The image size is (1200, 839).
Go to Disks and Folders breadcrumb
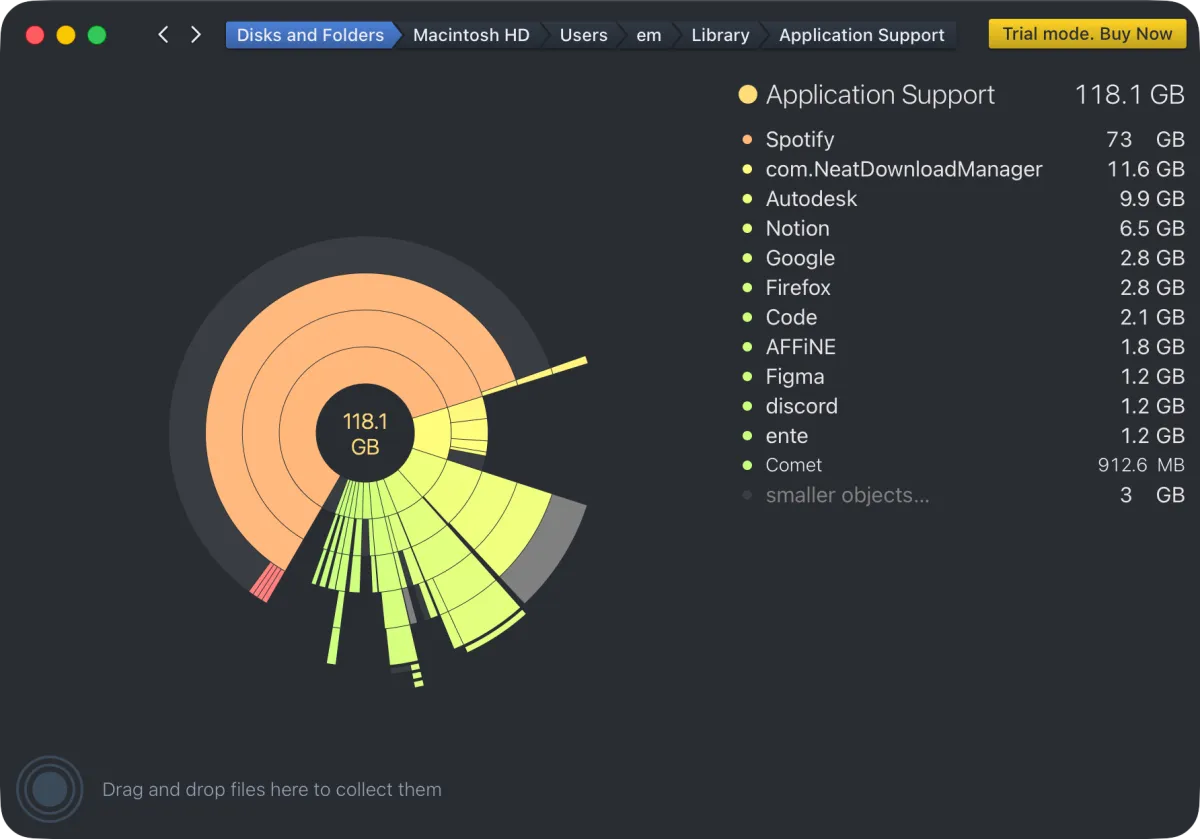pos(310,35)
